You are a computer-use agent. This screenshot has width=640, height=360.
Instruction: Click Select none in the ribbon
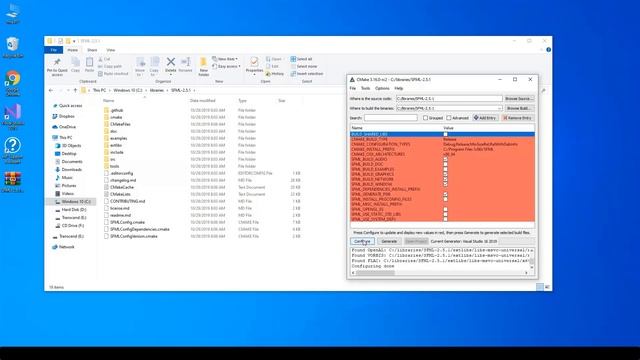304,66
